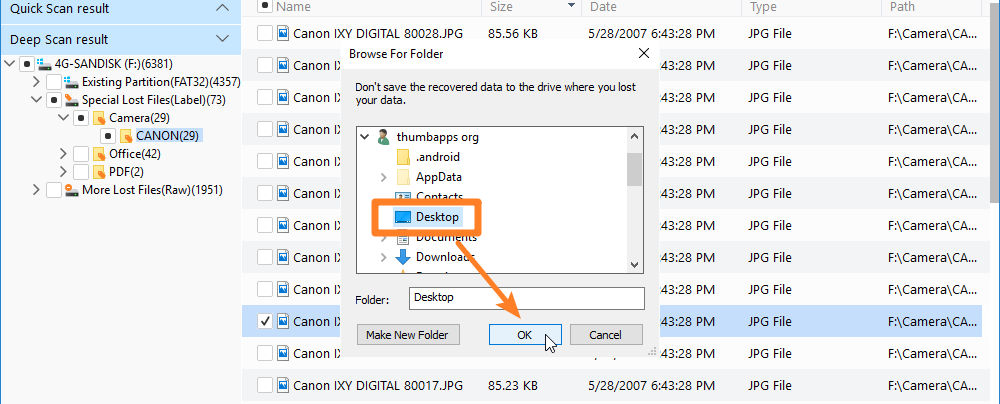Click the folder tree scrollbar down arrow

pyautogui.click(x=634, y=264)
